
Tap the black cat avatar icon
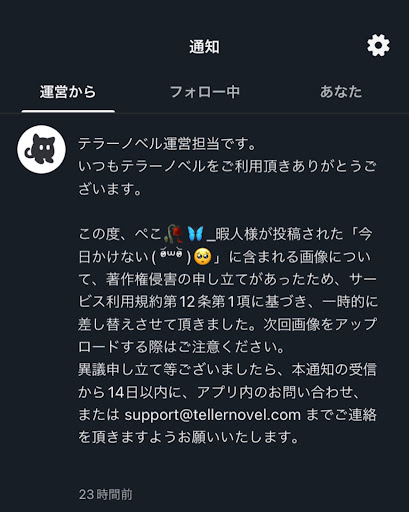(x=41, y=149)
